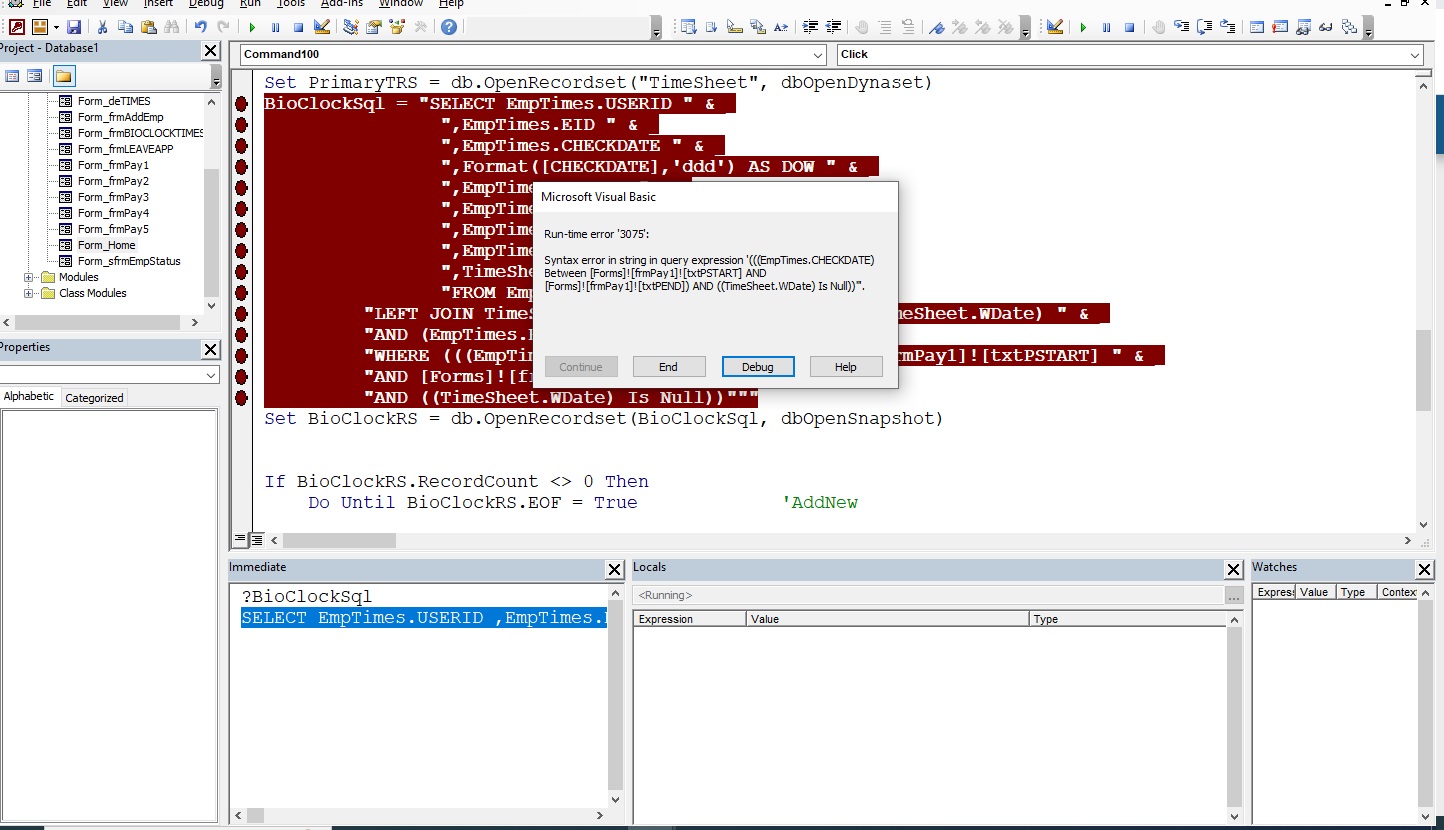
Task: Toggle Bookmark with the blue flag icon
Action: tap(937, 27)
